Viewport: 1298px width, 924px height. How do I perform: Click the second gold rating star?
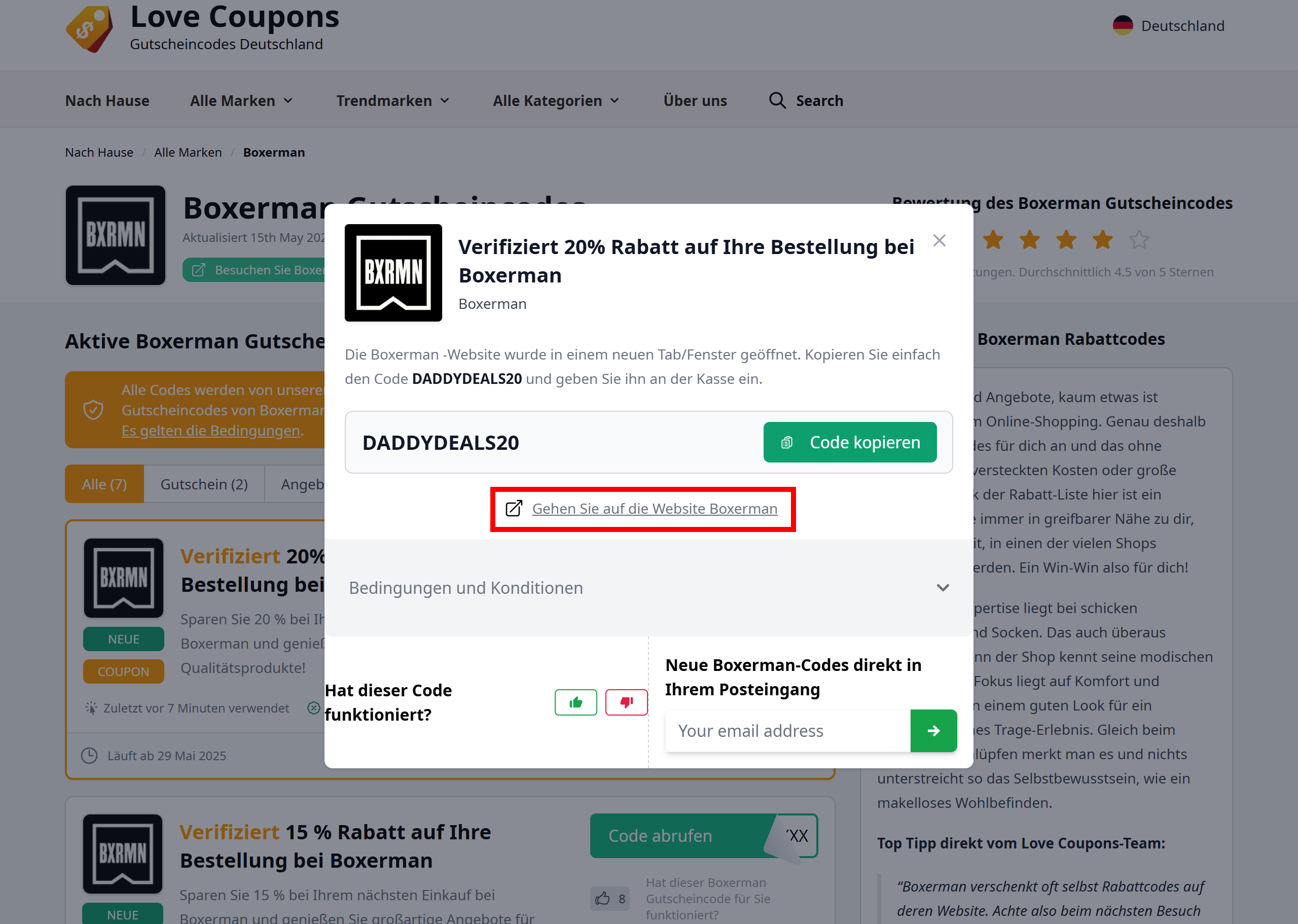(1029, 239)
